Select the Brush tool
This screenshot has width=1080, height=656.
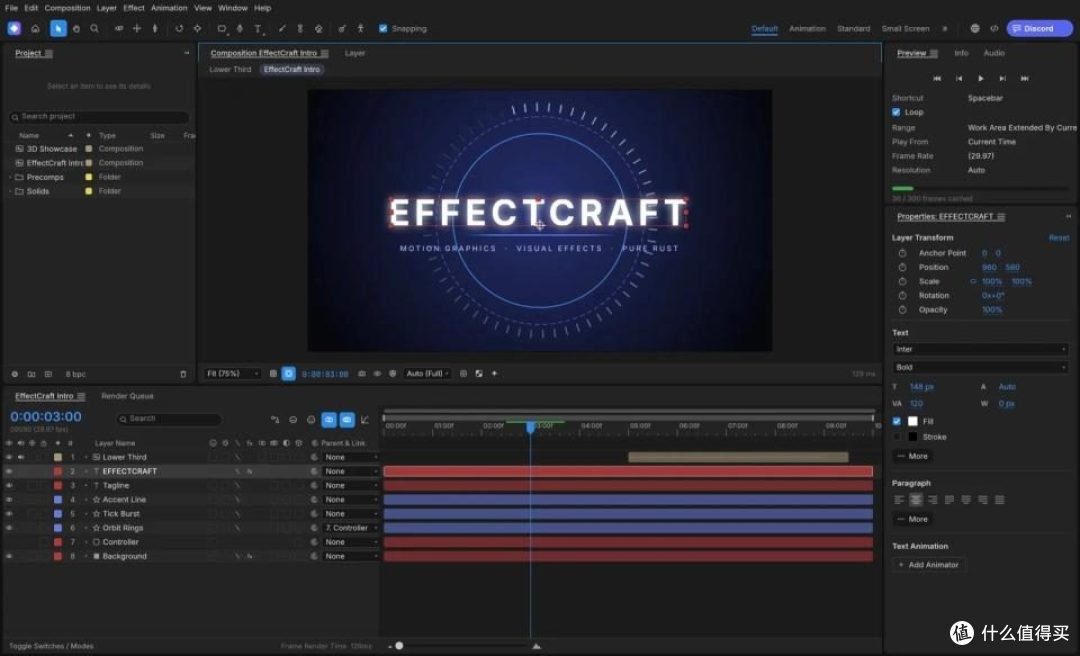[x=282, y=29]
